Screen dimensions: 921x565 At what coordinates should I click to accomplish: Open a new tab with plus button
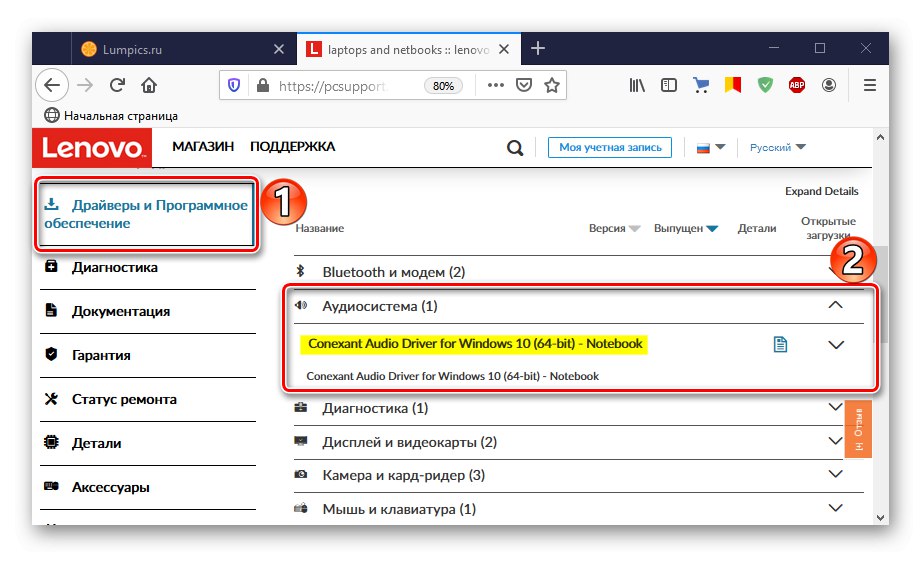[x=538, y=48]
